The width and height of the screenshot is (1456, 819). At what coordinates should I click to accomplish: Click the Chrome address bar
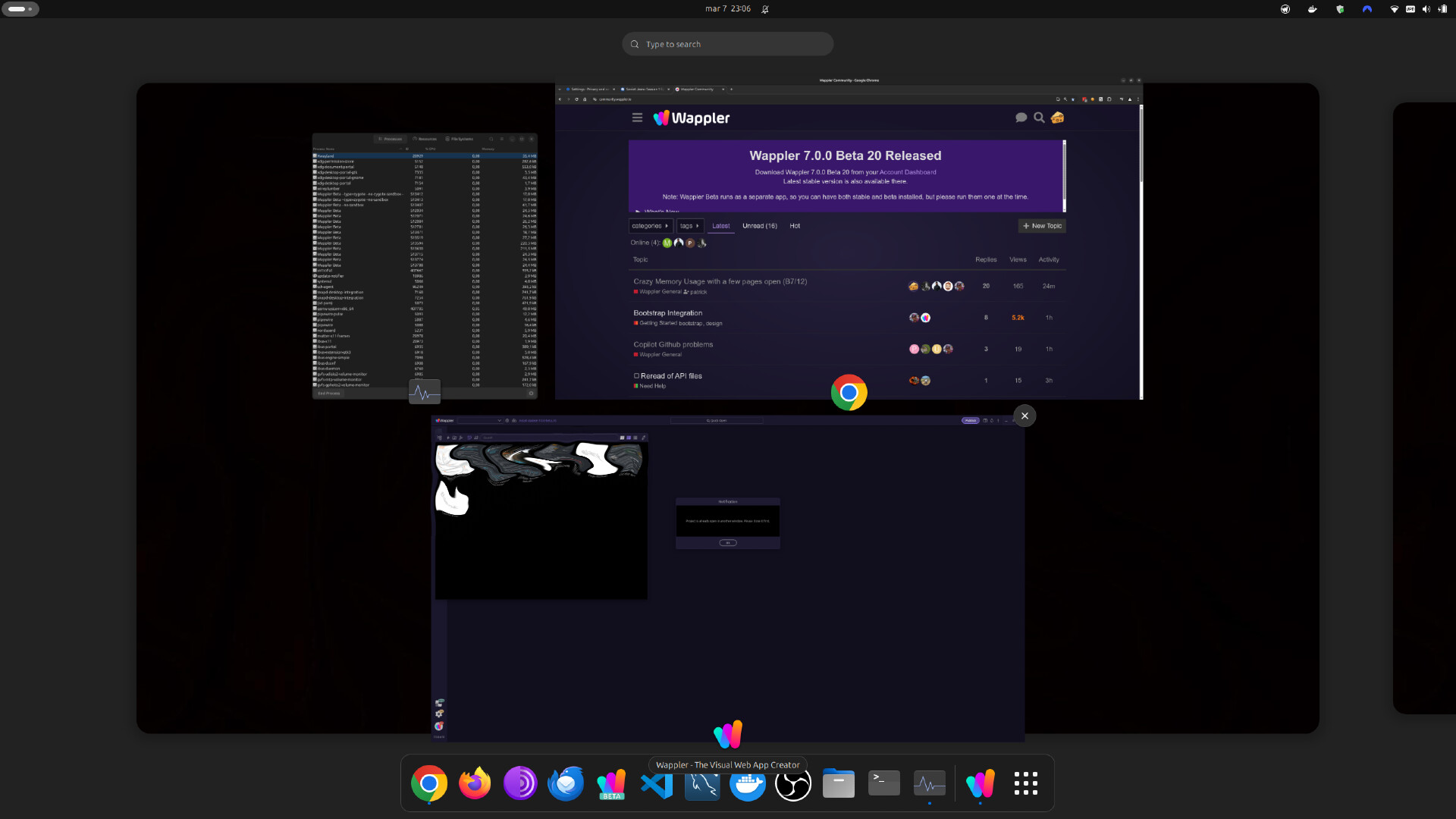(823, 99)
